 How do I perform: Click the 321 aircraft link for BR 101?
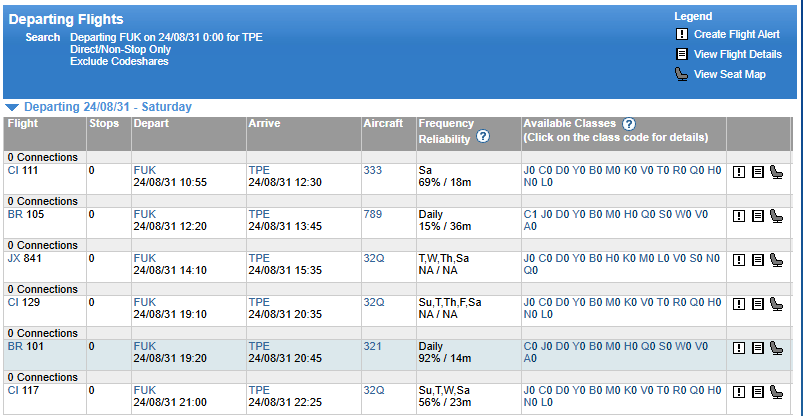pos(373,347)
